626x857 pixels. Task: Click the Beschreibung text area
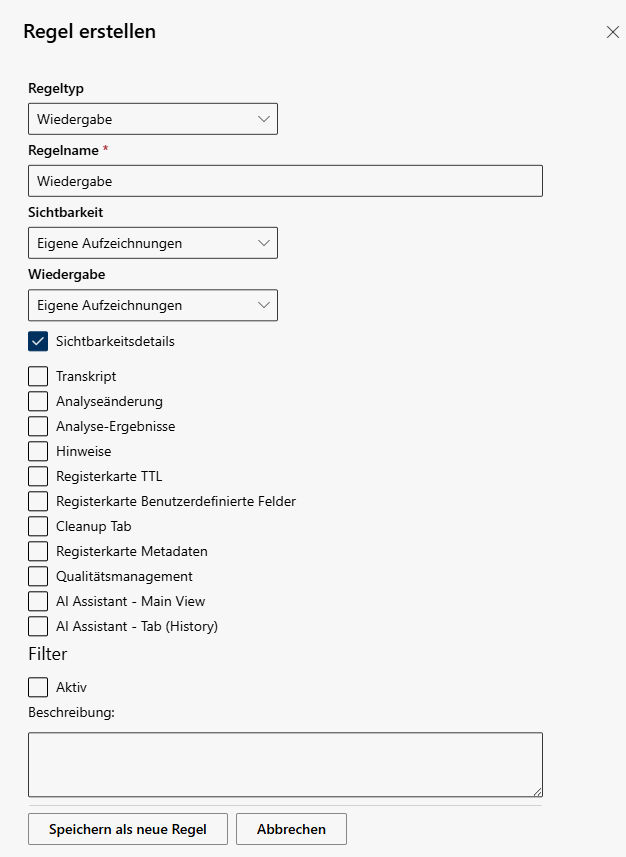285,764
